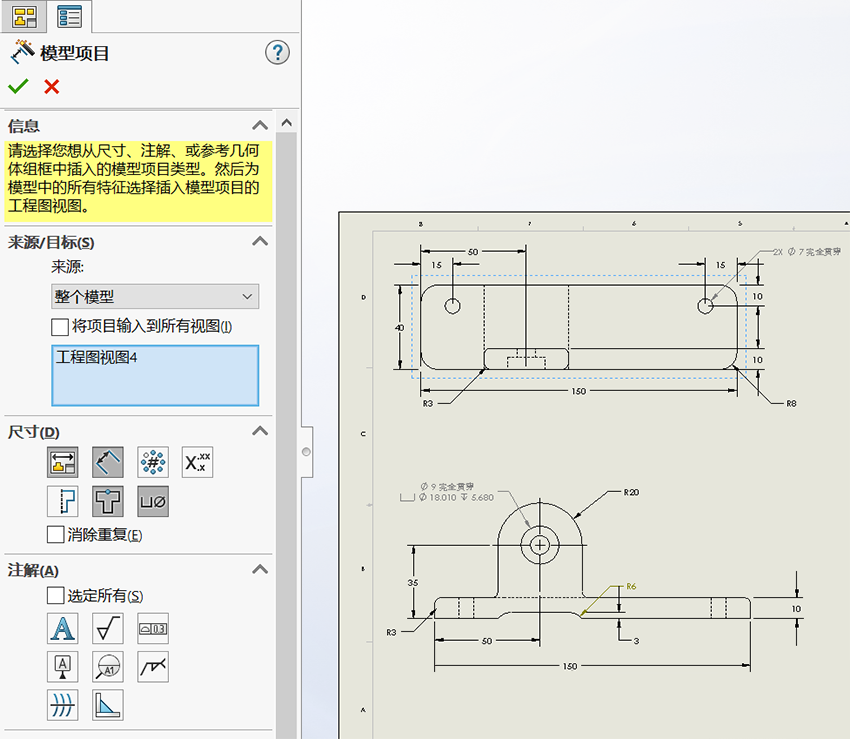Toggle Hole Wizard Locations icon

(107, 502)
